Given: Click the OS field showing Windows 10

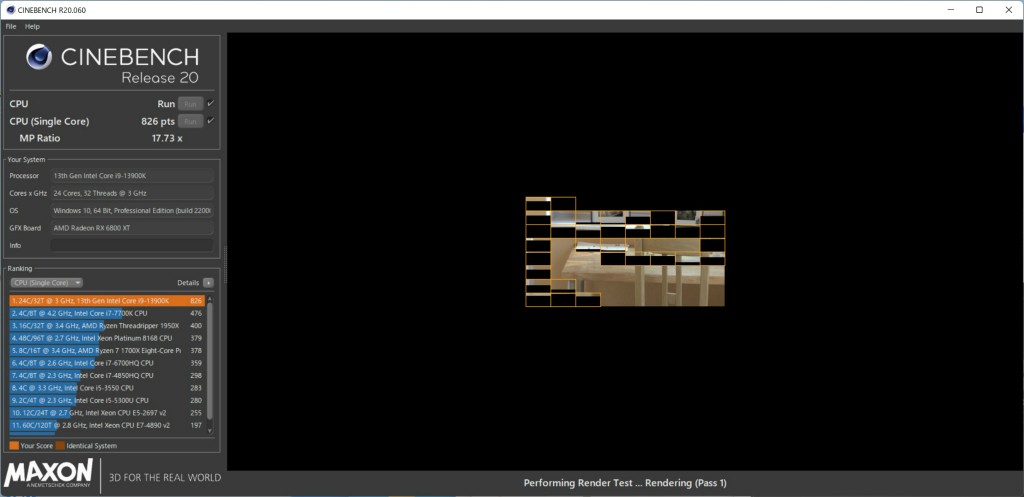Looking at the screenshot, I should (x=132, y=211).
